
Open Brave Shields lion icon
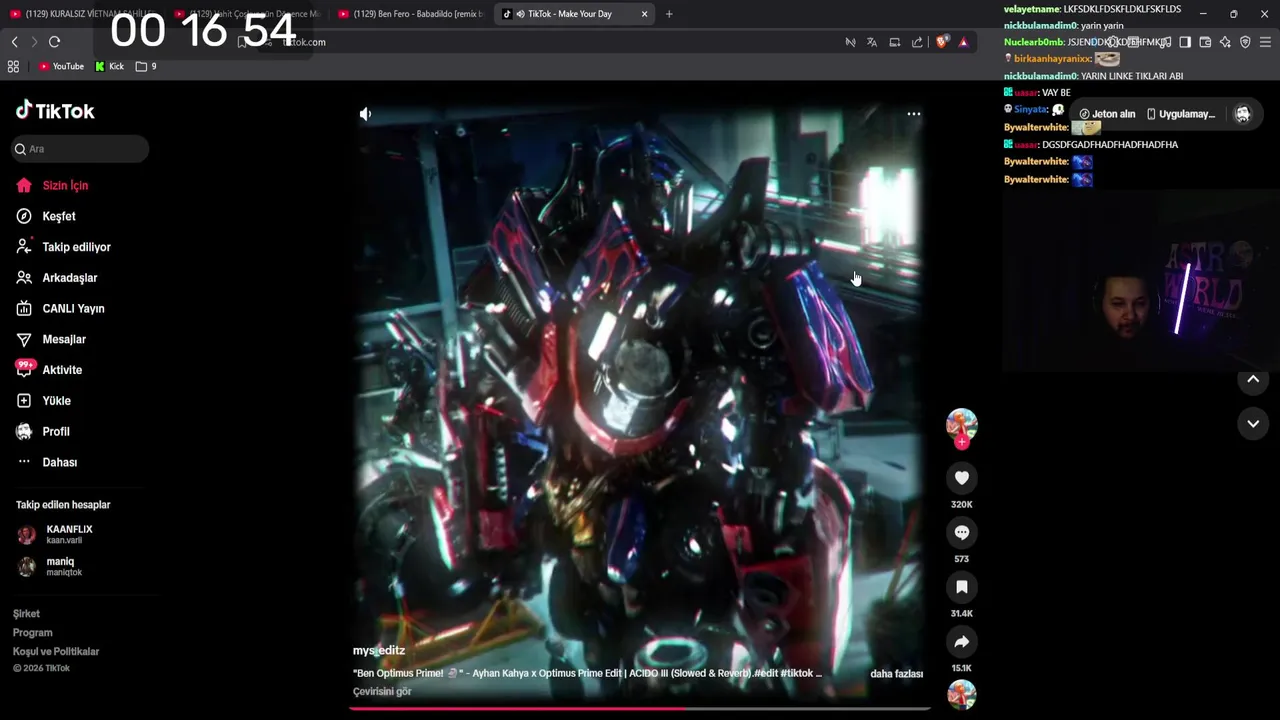(x=942, y=42)
